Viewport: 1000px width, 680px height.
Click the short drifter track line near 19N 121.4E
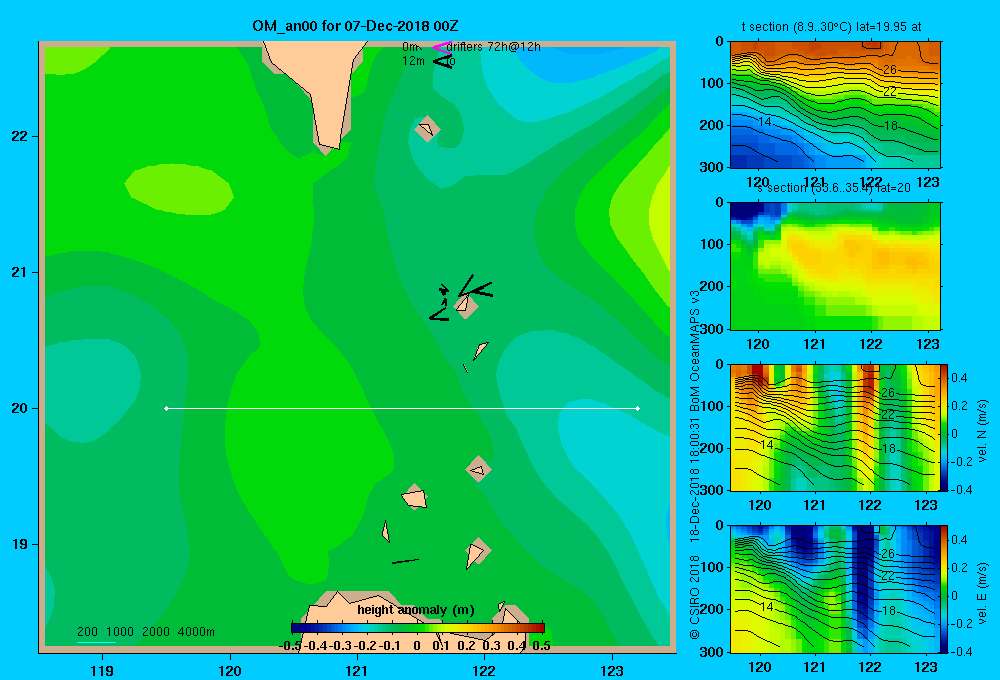pyautogui.click(x=405, y=561)
